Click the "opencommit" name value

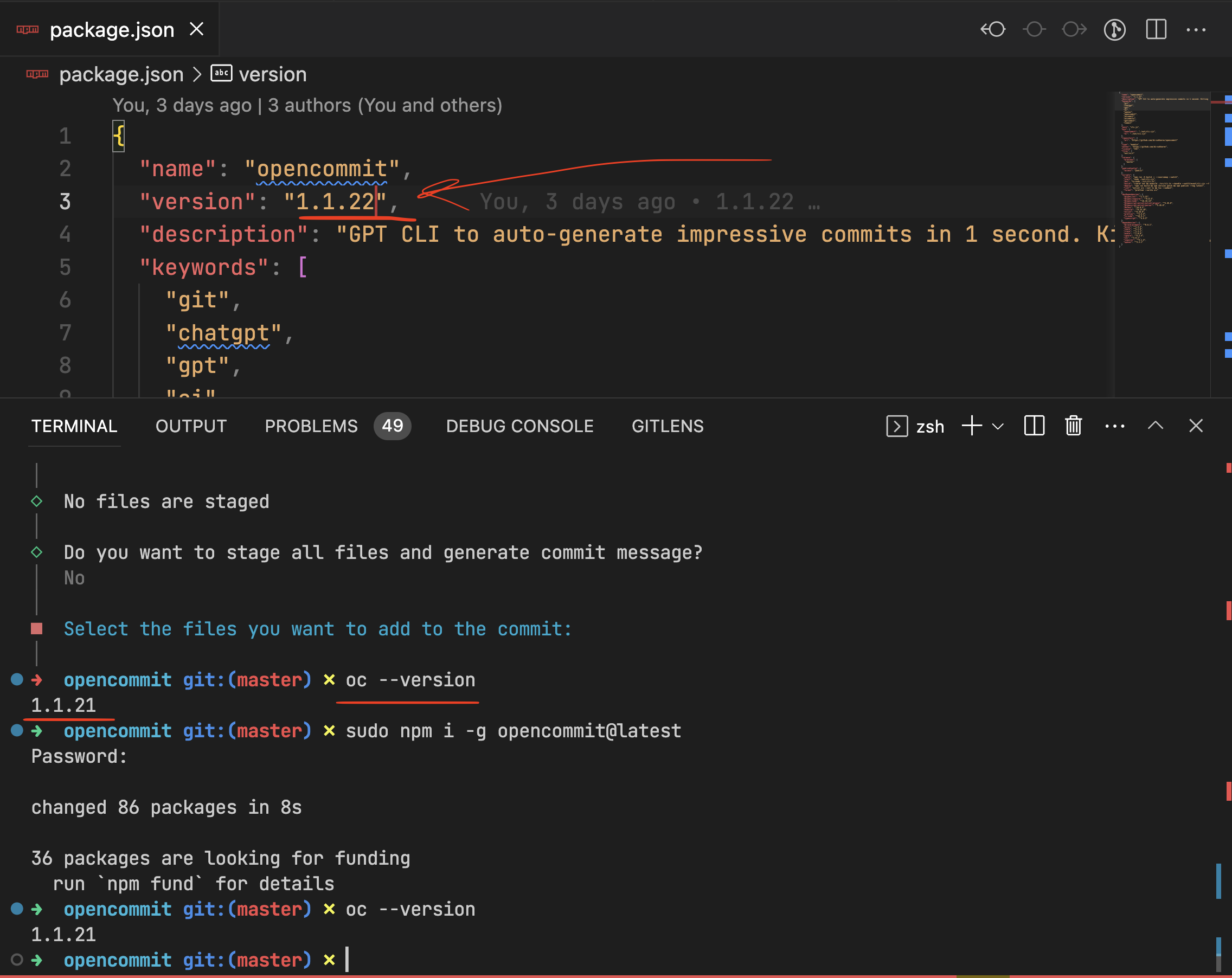pyautogui.click(x=322, y=169)
